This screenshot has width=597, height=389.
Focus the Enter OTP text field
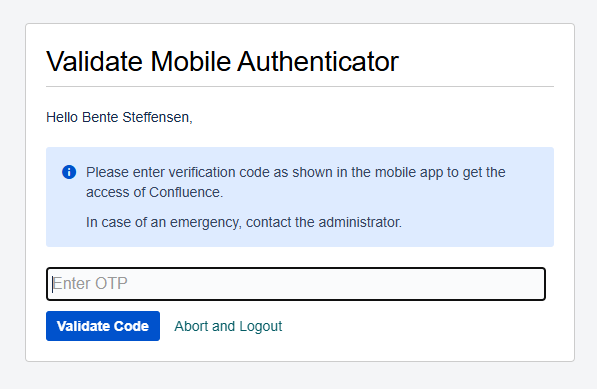point(296,284)
